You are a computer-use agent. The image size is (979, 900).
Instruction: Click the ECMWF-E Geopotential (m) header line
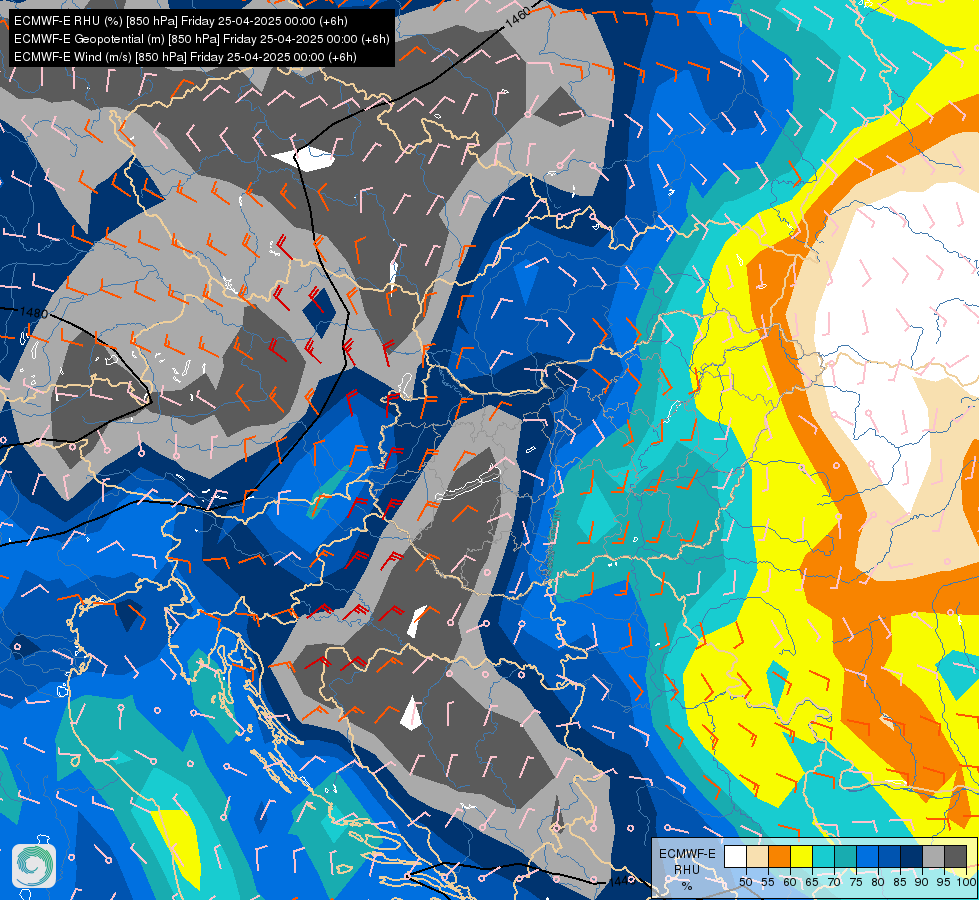(202, 39)
